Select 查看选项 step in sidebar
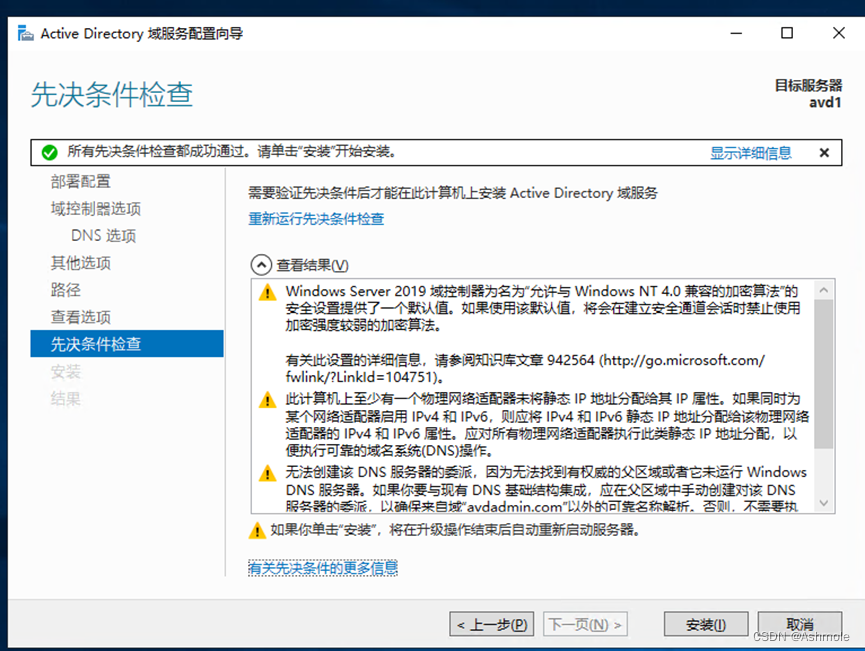 point(81,317)
